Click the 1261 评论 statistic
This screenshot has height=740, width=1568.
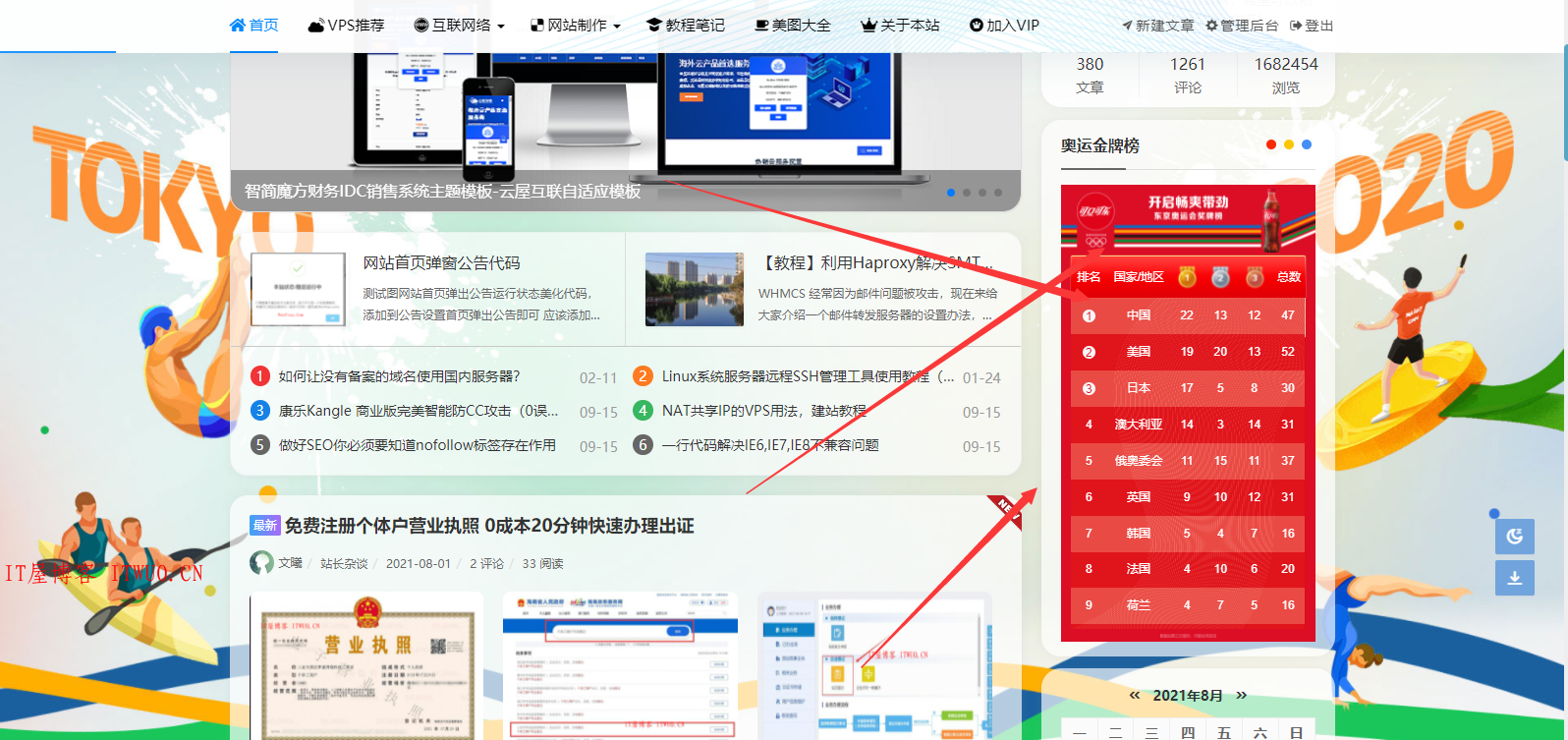pos(1187,75)
